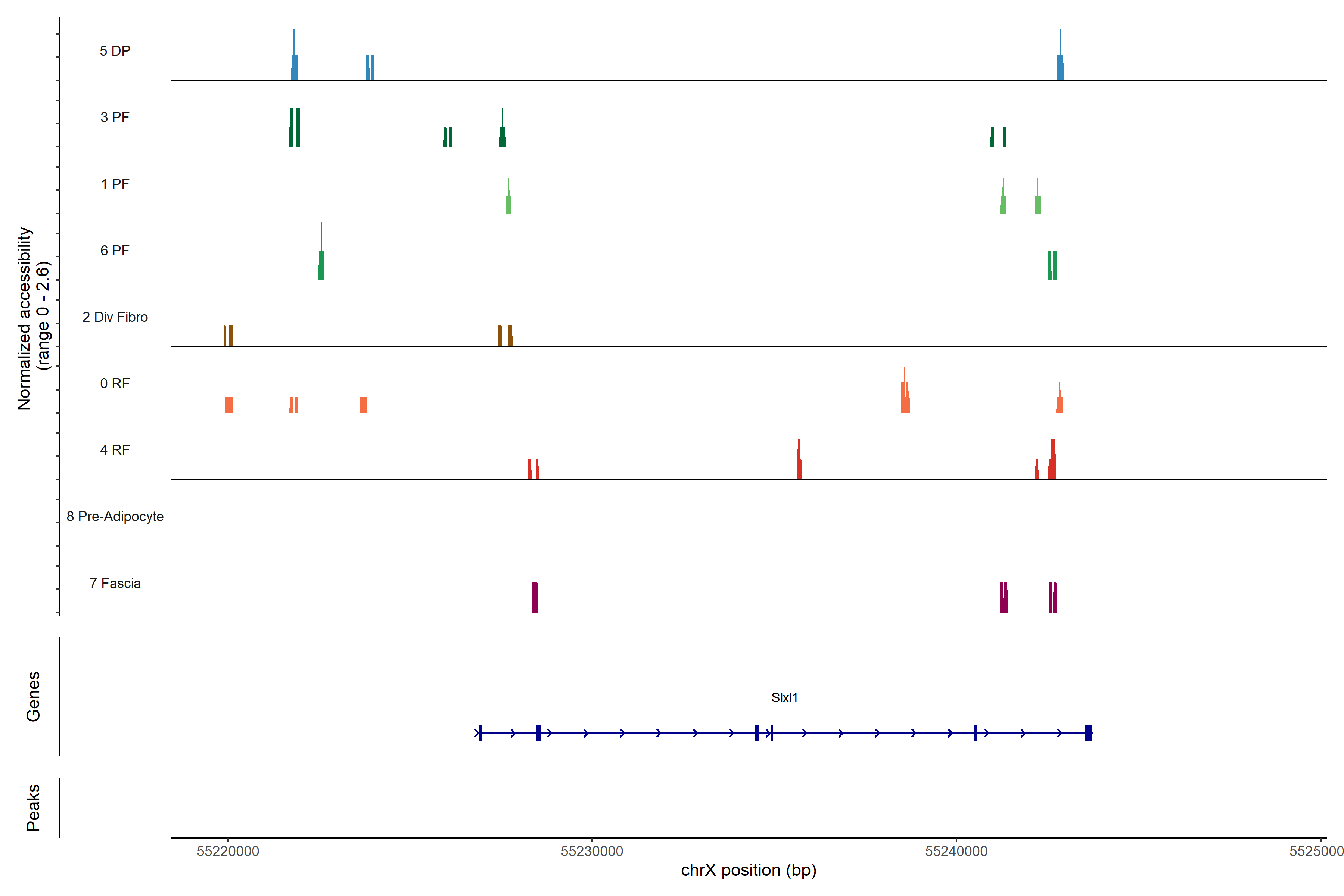Click the chrX position (bp) axis title
The image size is (1344, 896).
pos(749,870)
